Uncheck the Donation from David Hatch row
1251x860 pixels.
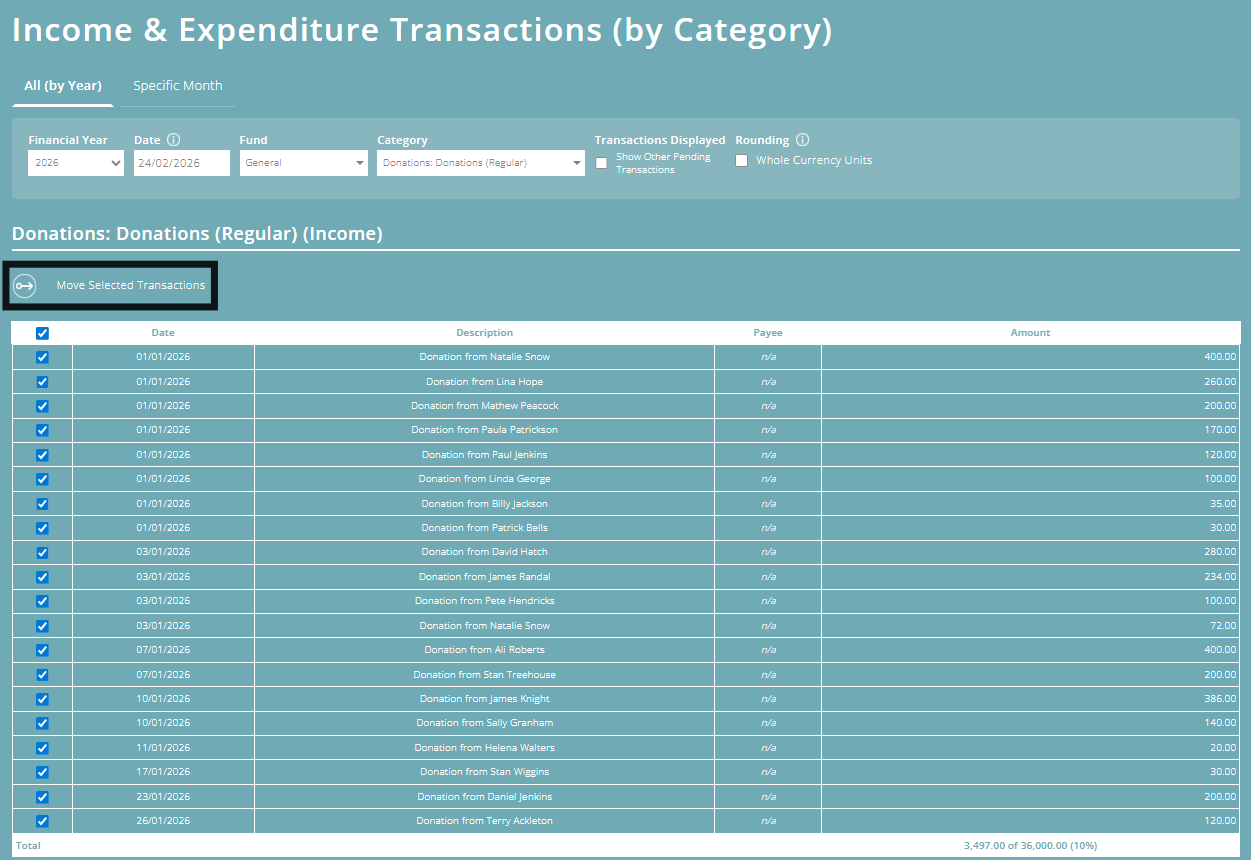41,551
